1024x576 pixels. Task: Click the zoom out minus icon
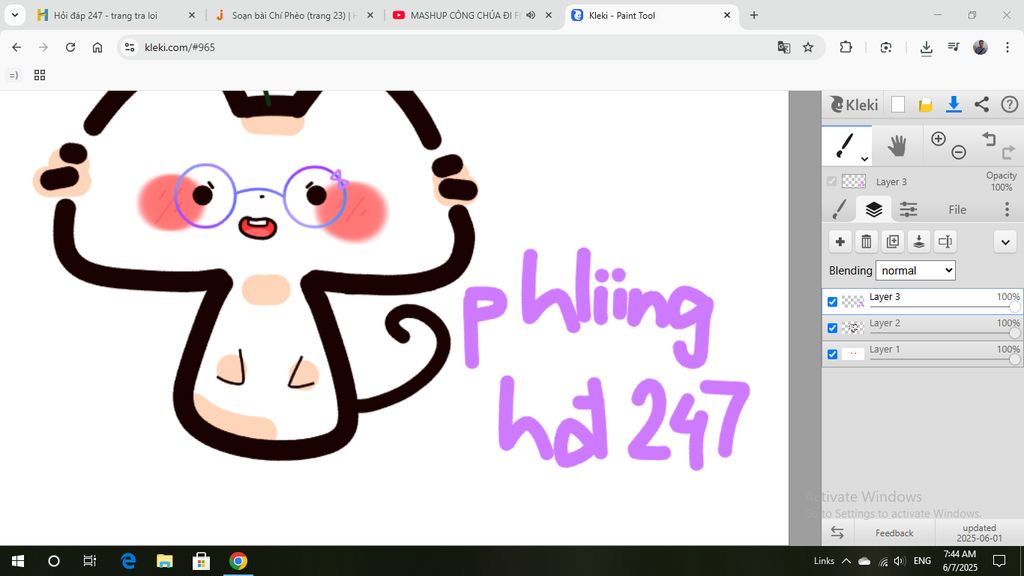click(x=959, y=153)
